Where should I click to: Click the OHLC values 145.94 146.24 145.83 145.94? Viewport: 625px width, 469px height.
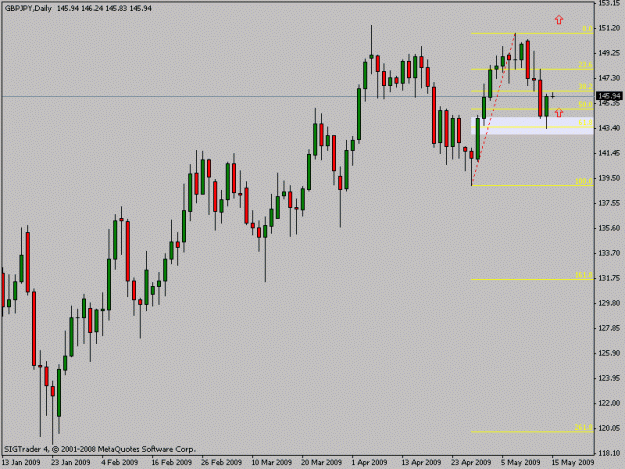coord(104,8)
